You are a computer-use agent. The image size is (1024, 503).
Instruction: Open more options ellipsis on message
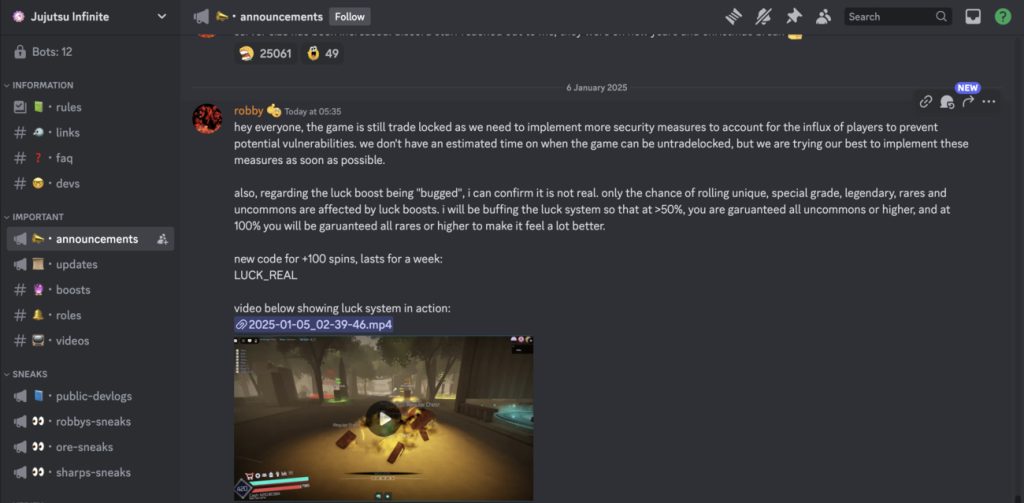989,101
